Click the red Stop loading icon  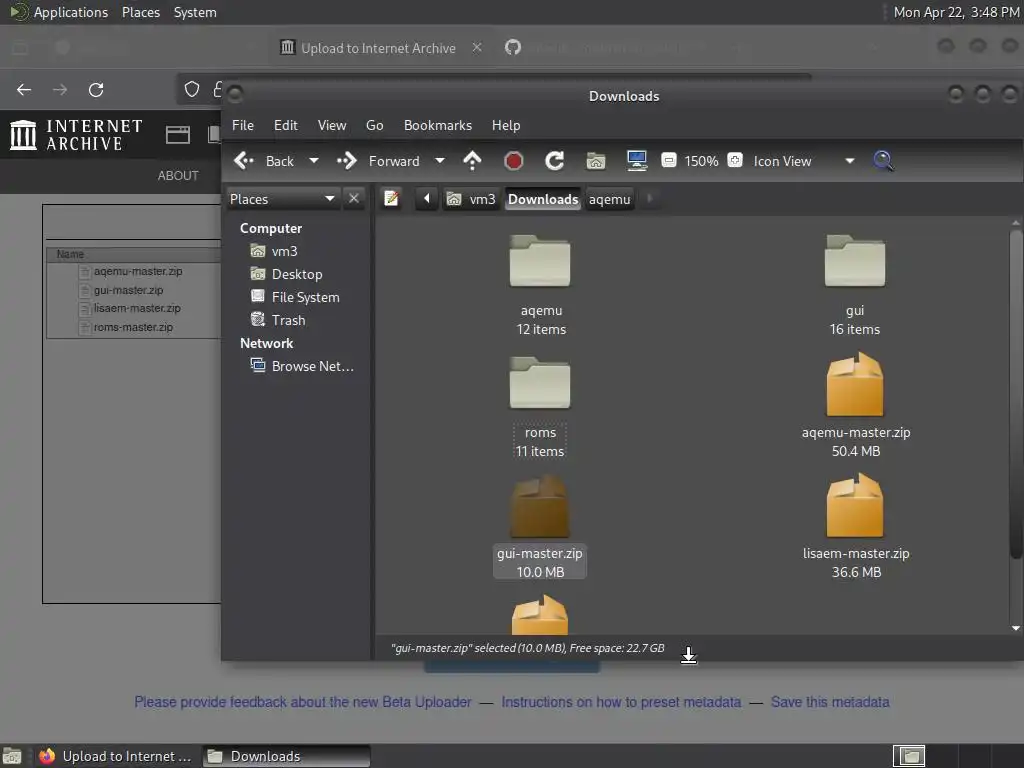[x=513, y=161]
